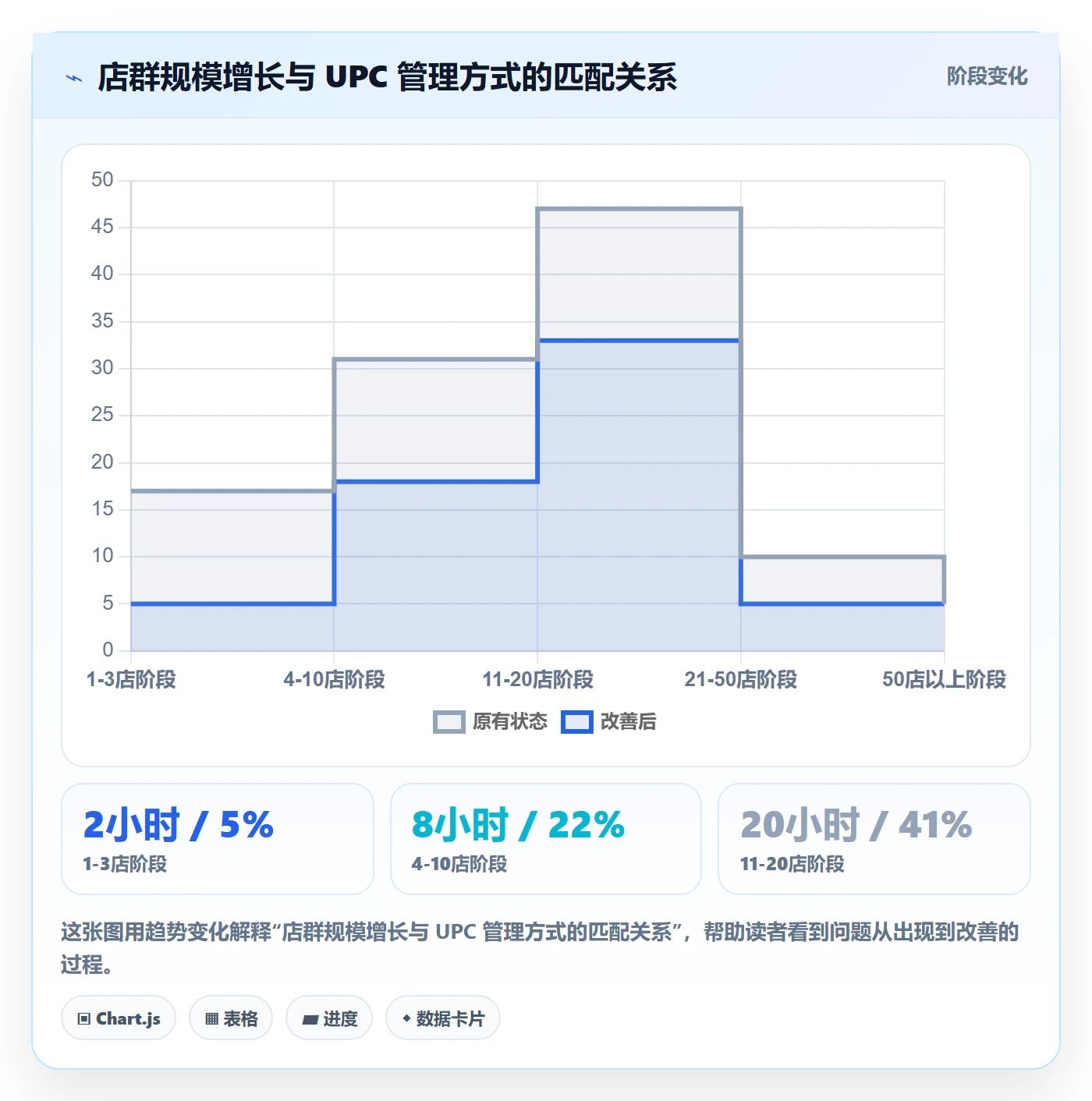
Task: Click the 11-20店阶段 x-axis label
Action: pos(537,680)
